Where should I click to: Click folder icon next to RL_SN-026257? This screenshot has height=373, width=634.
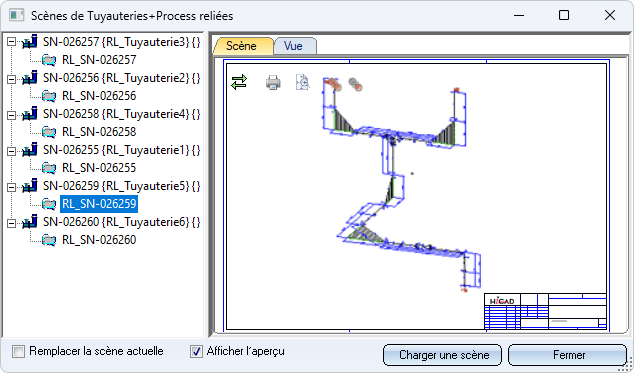(x=49, y=60)
